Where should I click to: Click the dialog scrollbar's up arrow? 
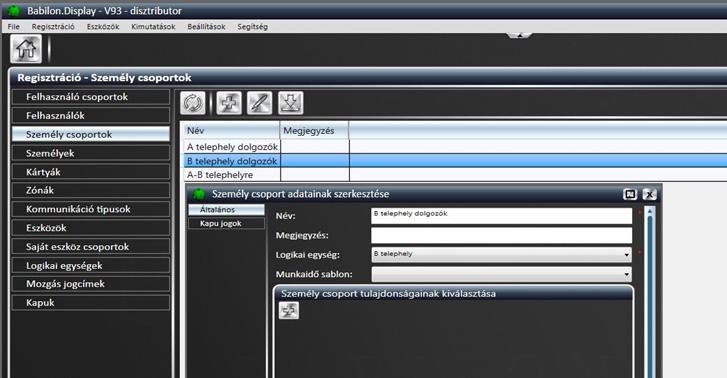tap(650, 211)
